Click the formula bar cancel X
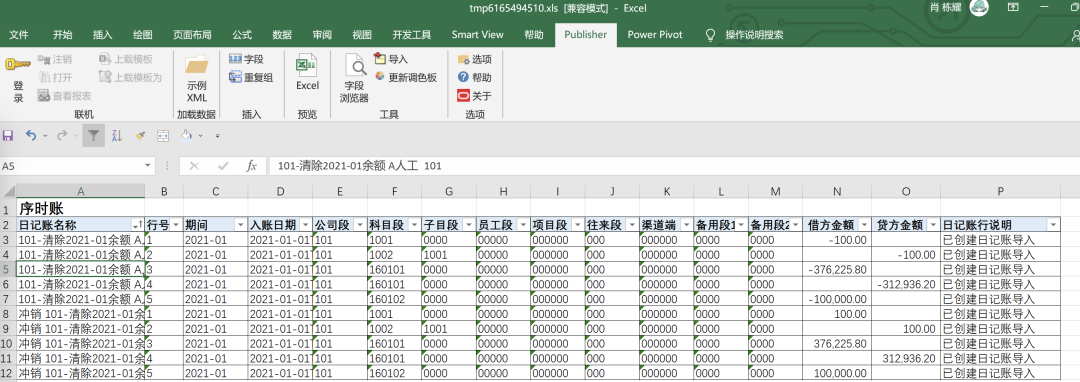Viewport: 1080px width, 382px height. [194, 166]
